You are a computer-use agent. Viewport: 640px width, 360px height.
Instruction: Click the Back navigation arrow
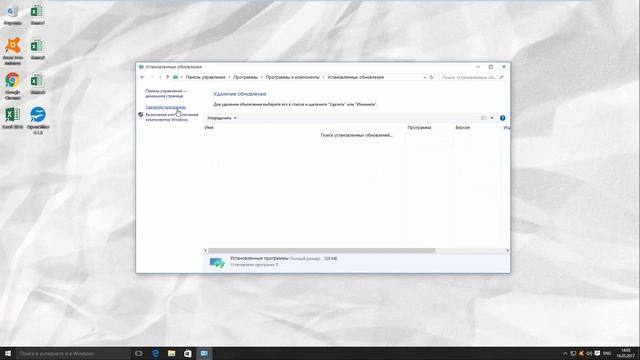(142, 77)
